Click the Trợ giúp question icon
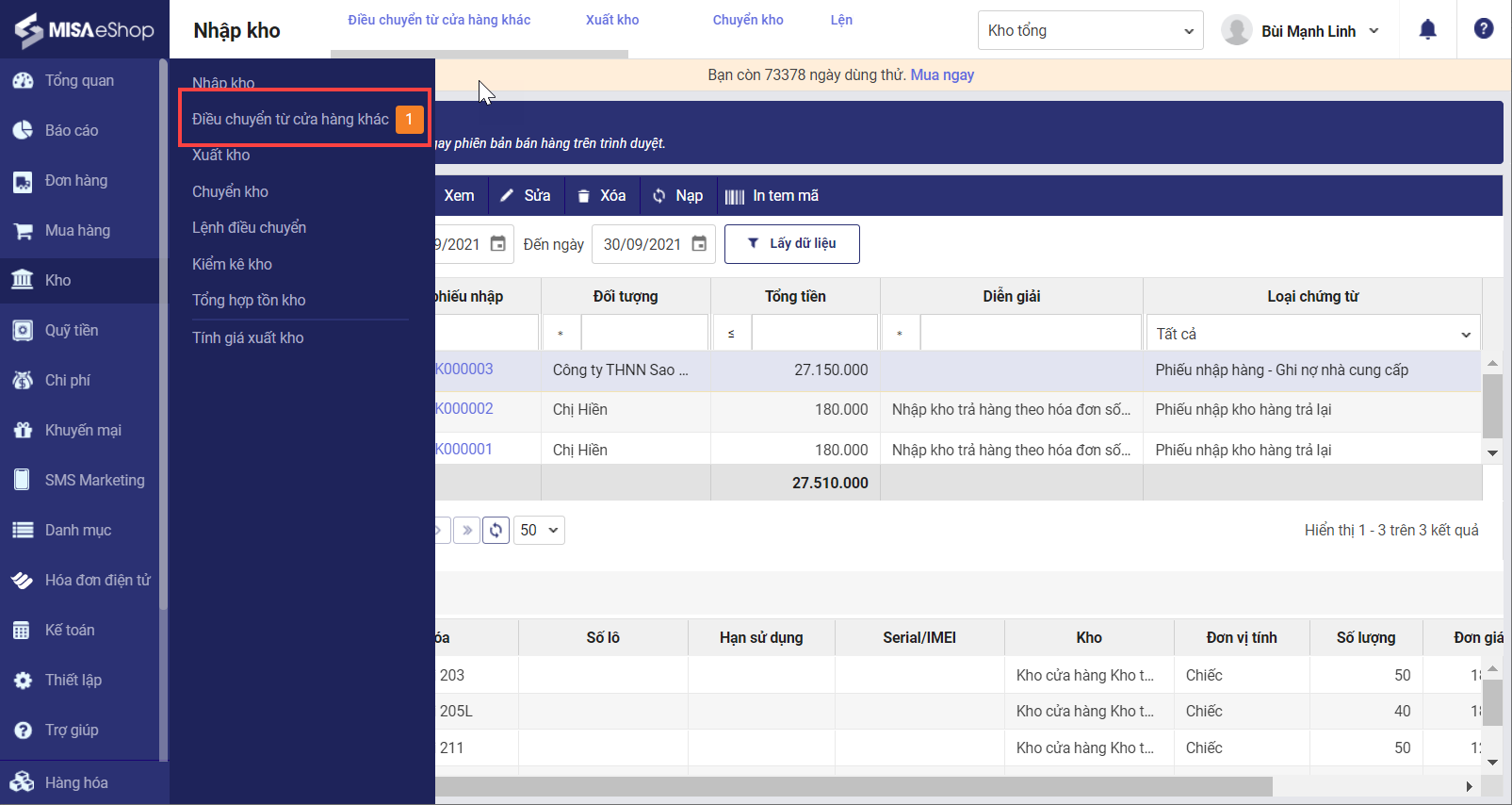The width and height of the screenshot is (1512, 805). pos(23,731)
